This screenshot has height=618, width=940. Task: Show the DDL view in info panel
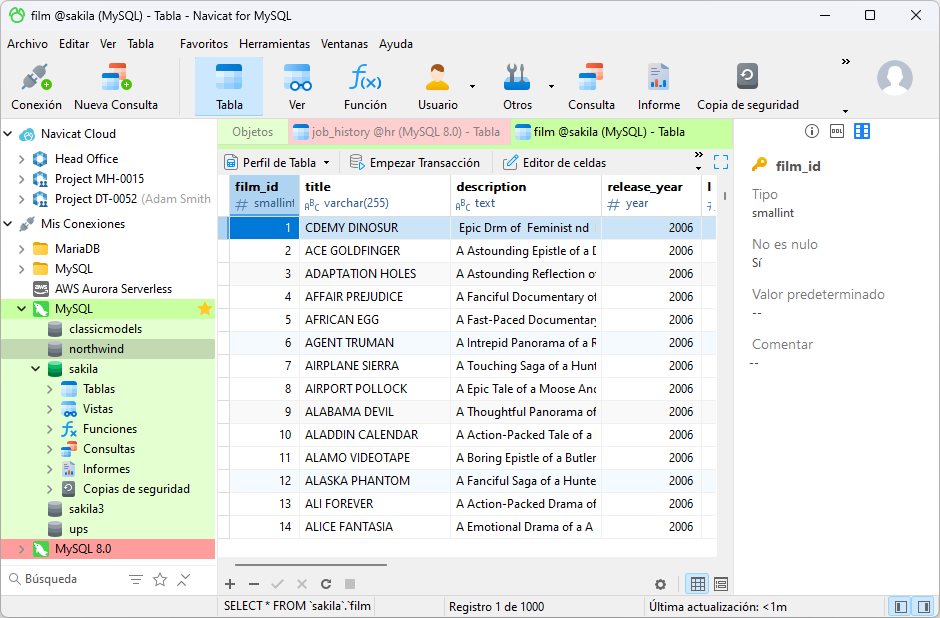837,131
